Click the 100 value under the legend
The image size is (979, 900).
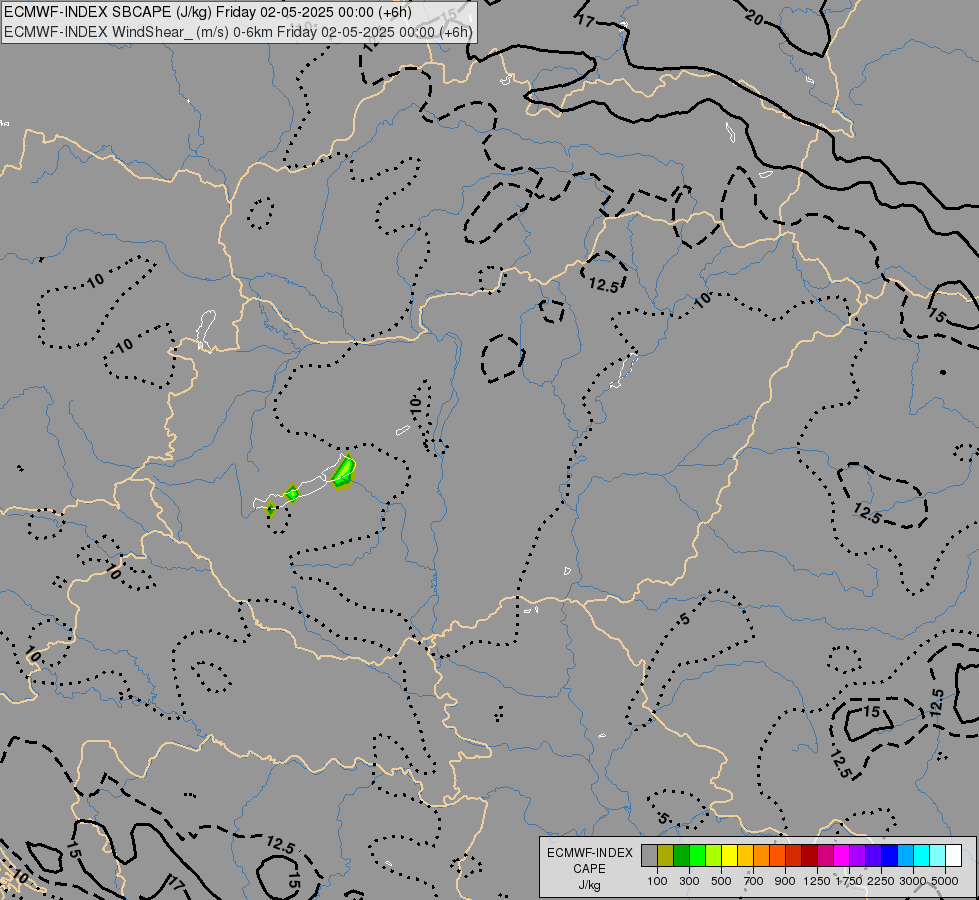(x=657, y=881)
